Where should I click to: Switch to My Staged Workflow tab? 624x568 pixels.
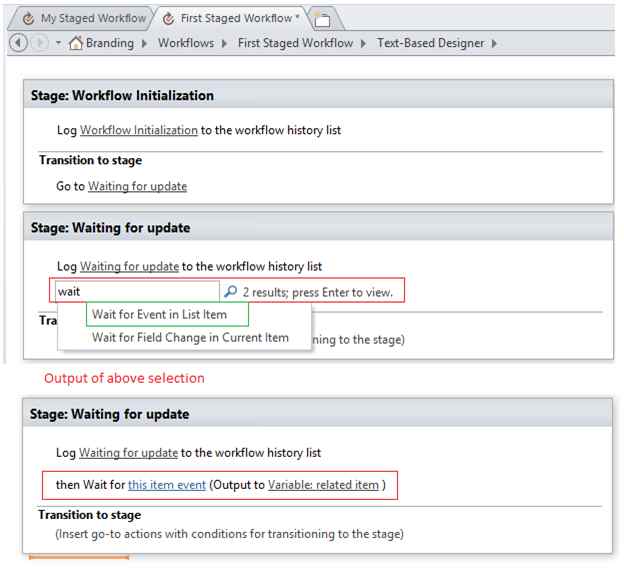(82, 18)
